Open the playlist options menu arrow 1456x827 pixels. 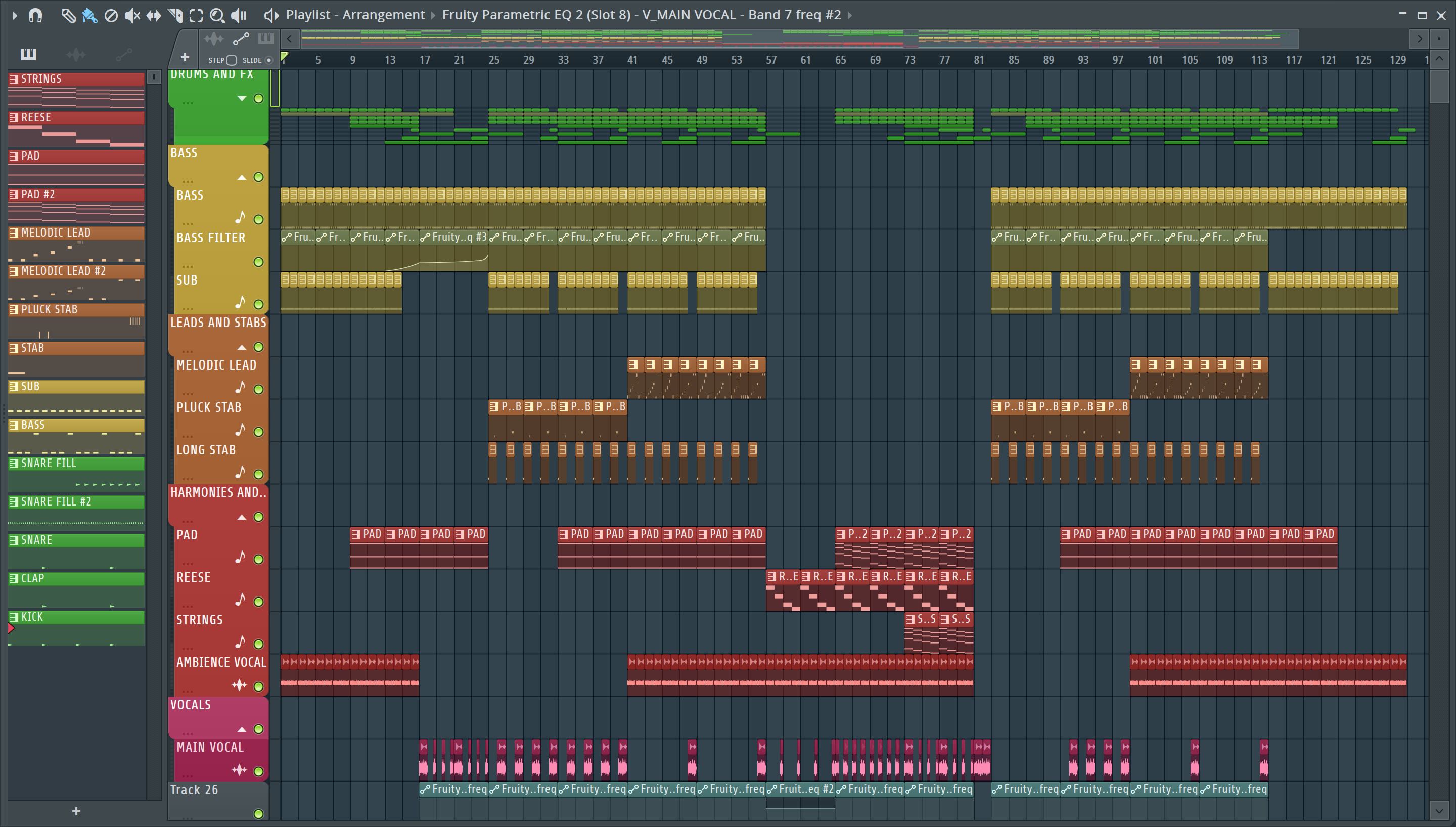pyautogui.click(x=15, y=15)
